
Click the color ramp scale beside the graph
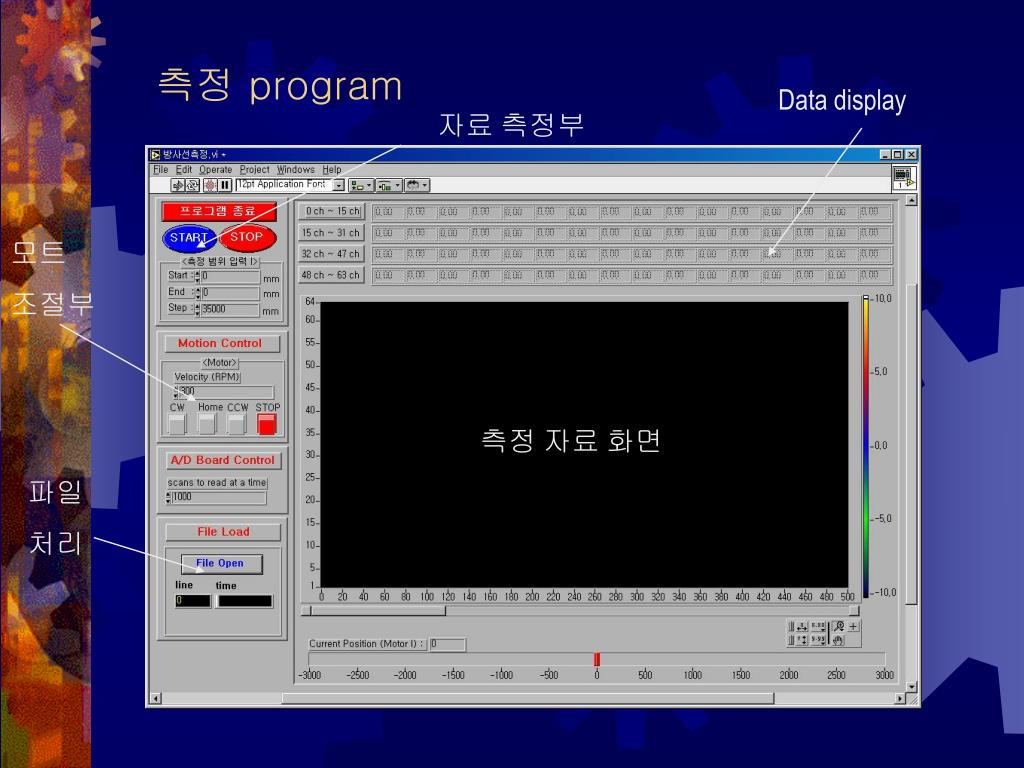[x=866, y=445]
